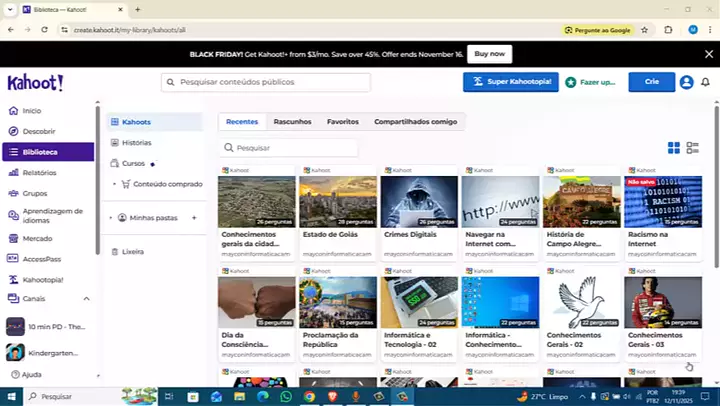Expand the Minhas pastas folder arrow
720x406 pixels.
111,217
